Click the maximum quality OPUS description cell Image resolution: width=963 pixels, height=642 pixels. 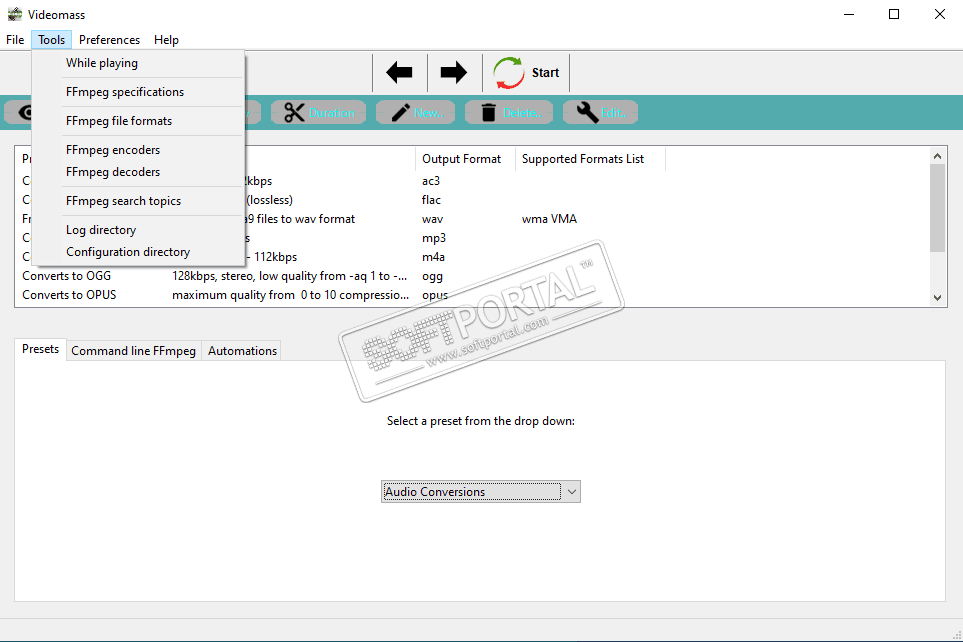(x=290, y=295)
